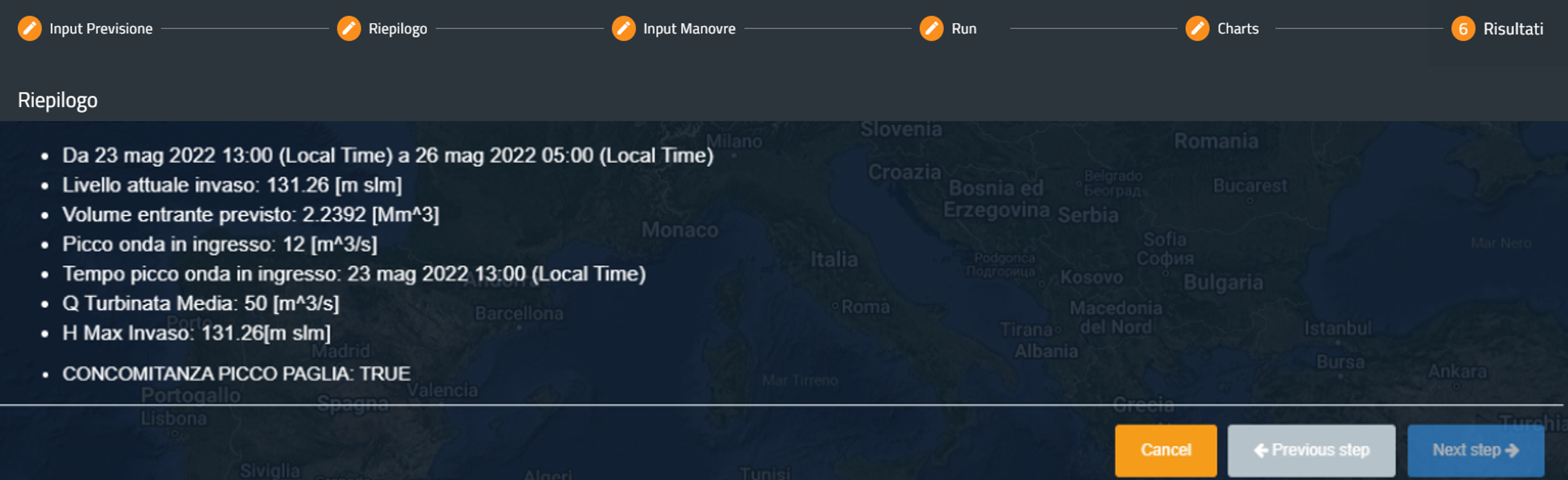This screenshot has height=480, width=1568.
Task: Switch to the Input Manovre step label
Action: point(689,28)
